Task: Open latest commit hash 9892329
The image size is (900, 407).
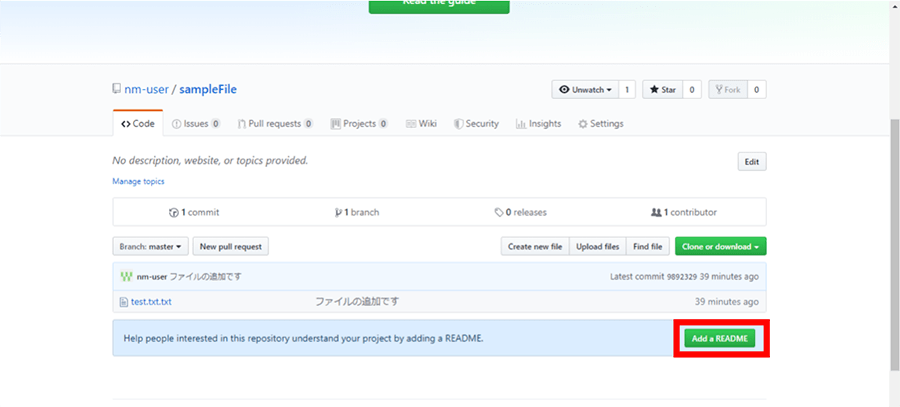Action: [681, 277]
